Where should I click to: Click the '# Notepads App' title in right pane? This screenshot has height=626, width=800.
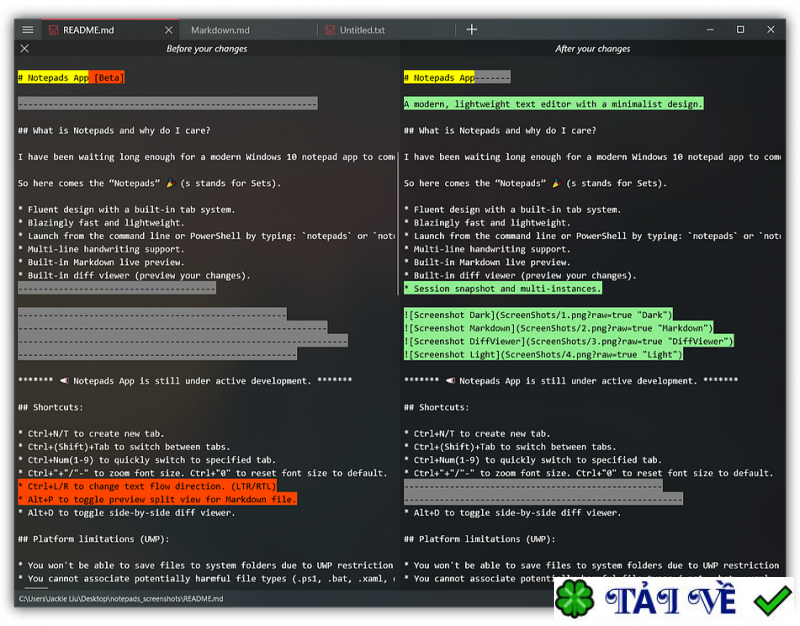[439, 78]
